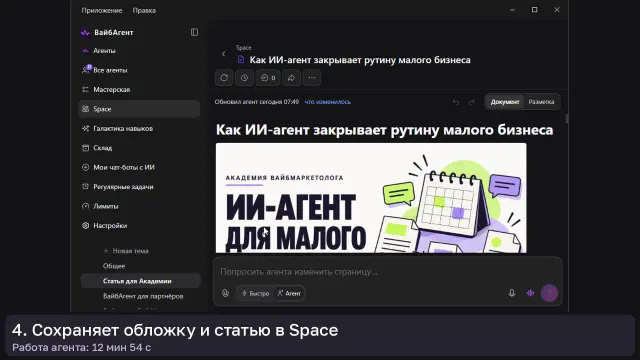The image size is (640, 360).
Task: Open the Общее topic
Action: tap(114, 266)
